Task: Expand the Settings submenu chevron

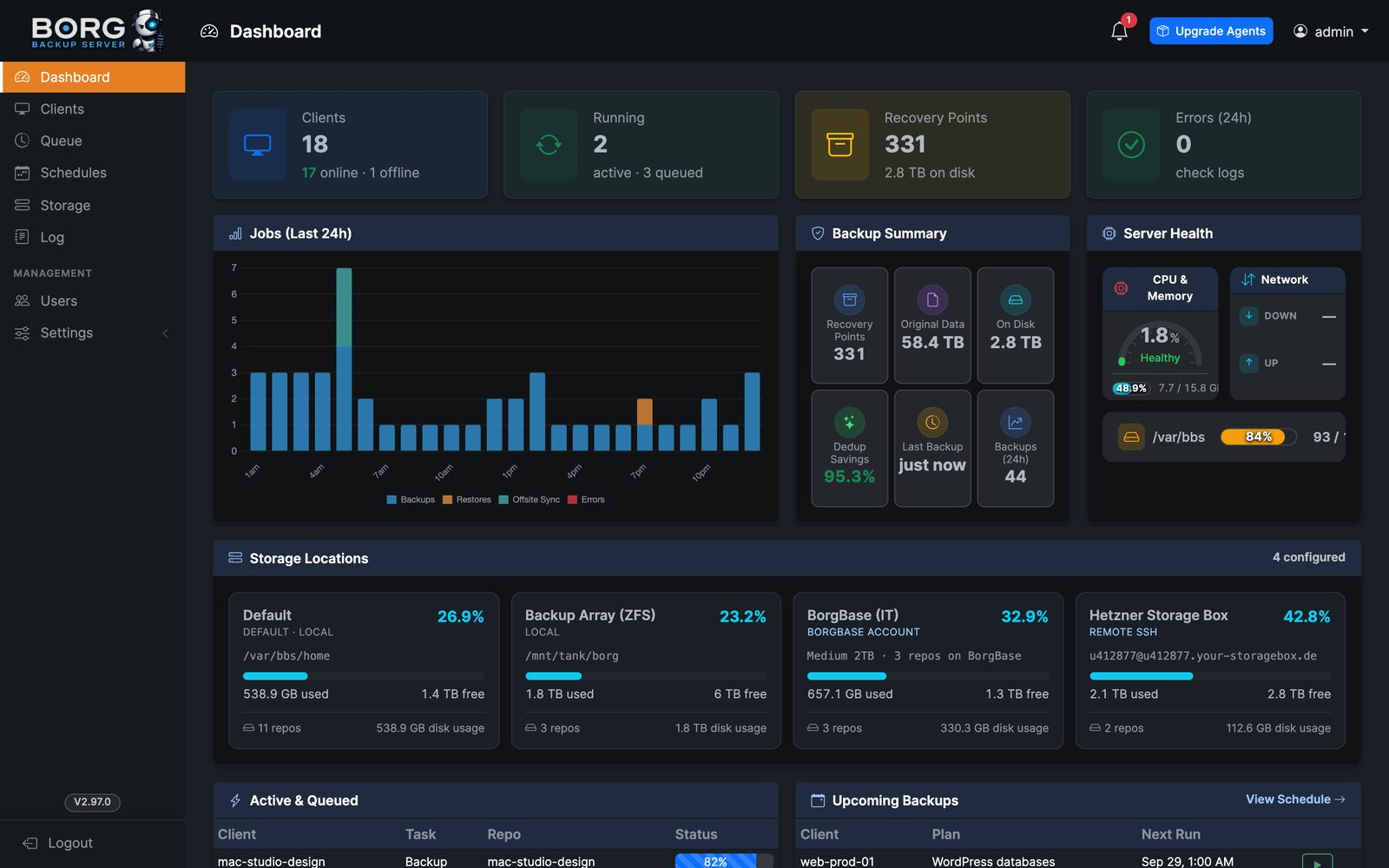Action: [x=165, y=333]
